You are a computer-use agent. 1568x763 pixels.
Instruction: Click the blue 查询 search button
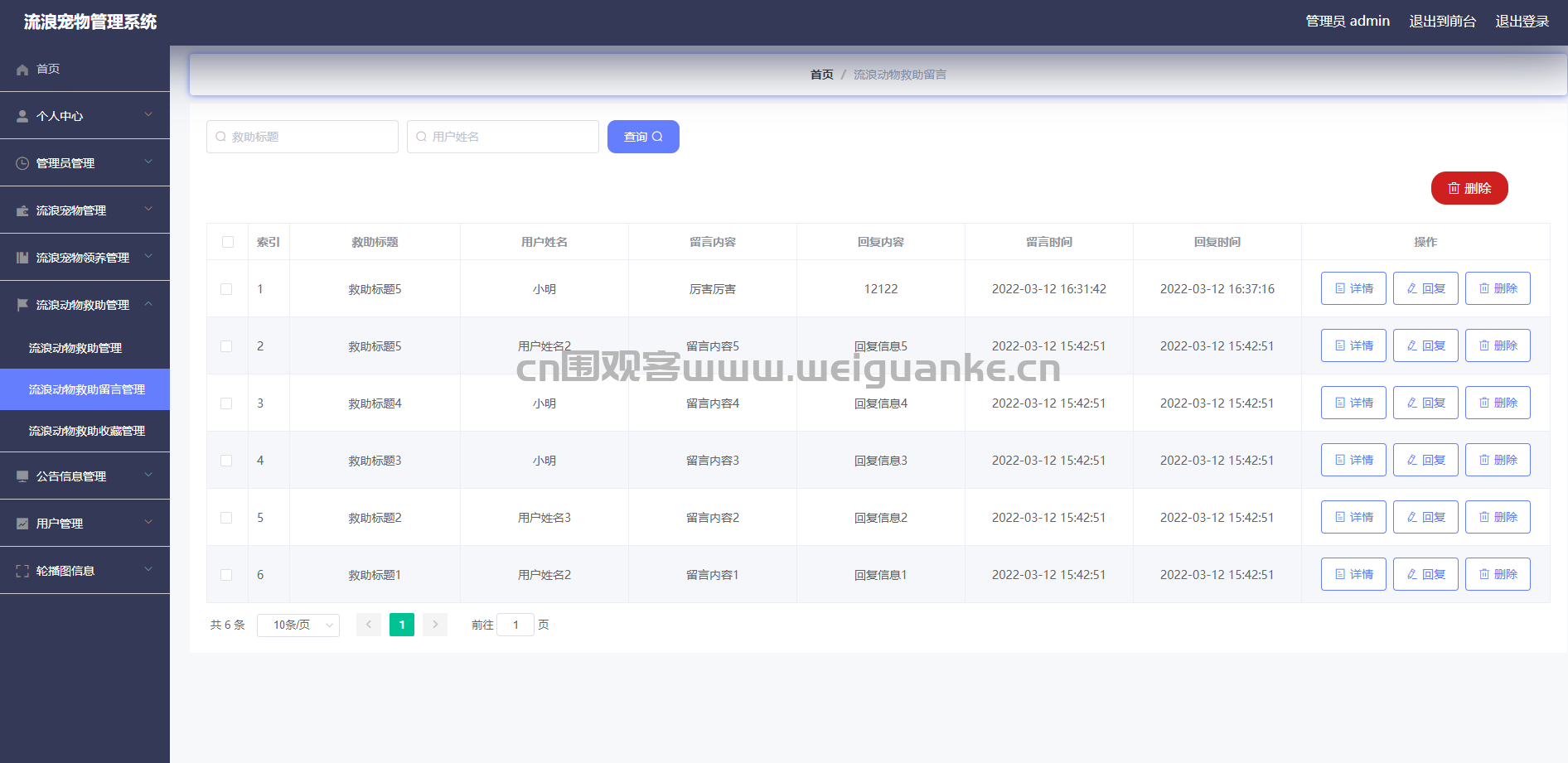point(643,137)
